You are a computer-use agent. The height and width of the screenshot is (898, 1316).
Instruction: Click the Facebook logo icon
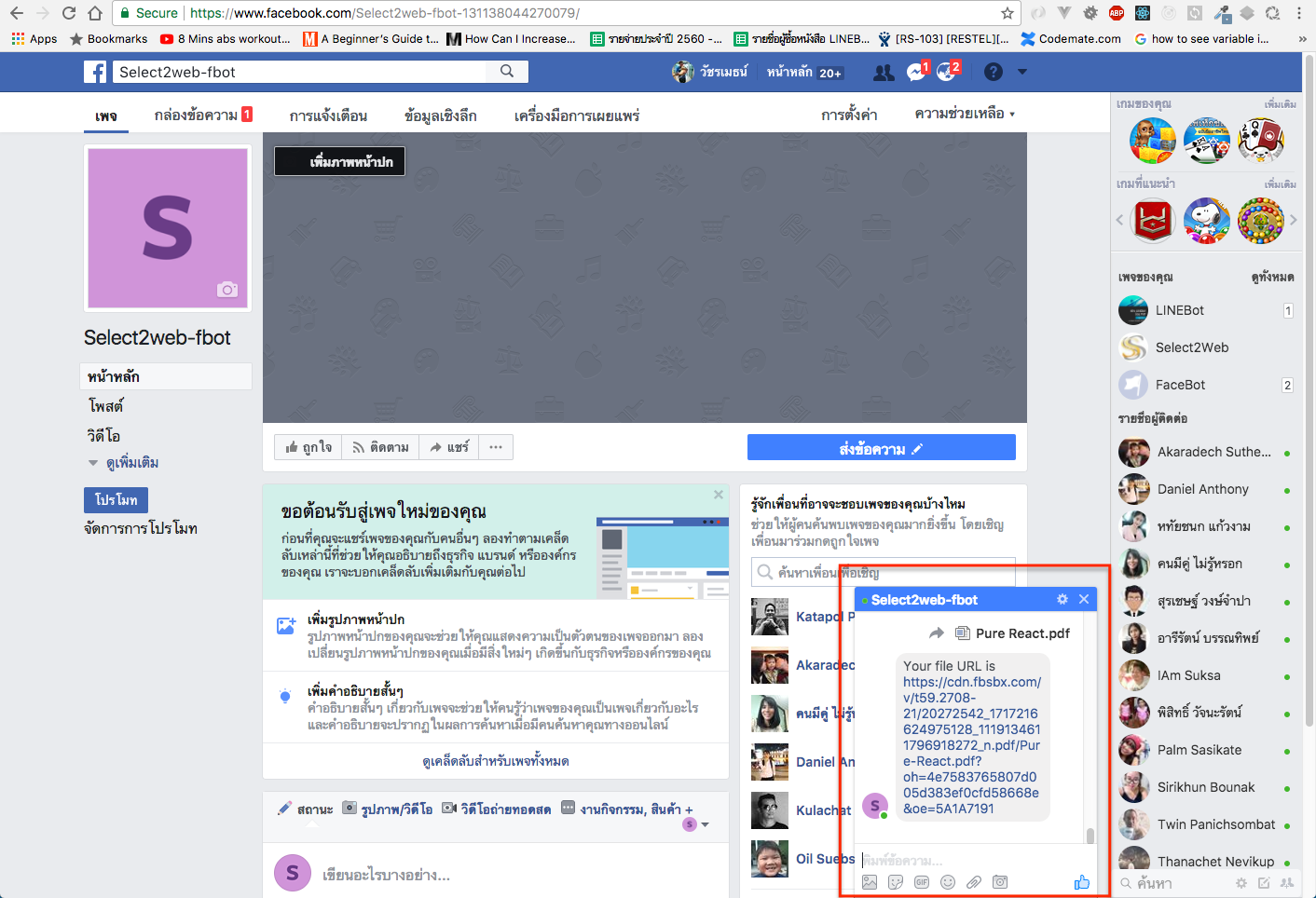pyautogui.click(x=95, y=72)
